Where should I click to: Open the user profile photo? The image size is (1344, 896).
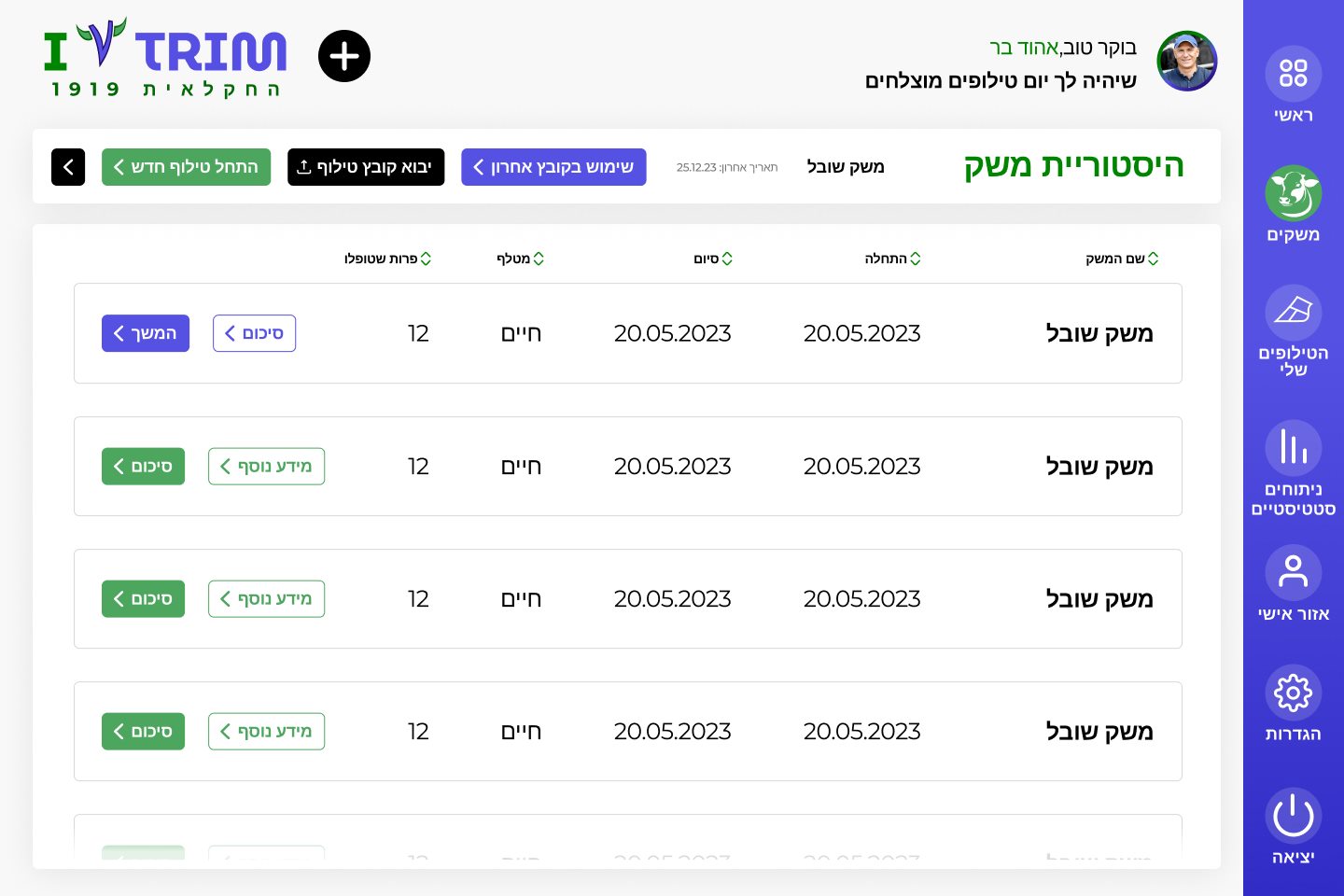point(1187,62)
